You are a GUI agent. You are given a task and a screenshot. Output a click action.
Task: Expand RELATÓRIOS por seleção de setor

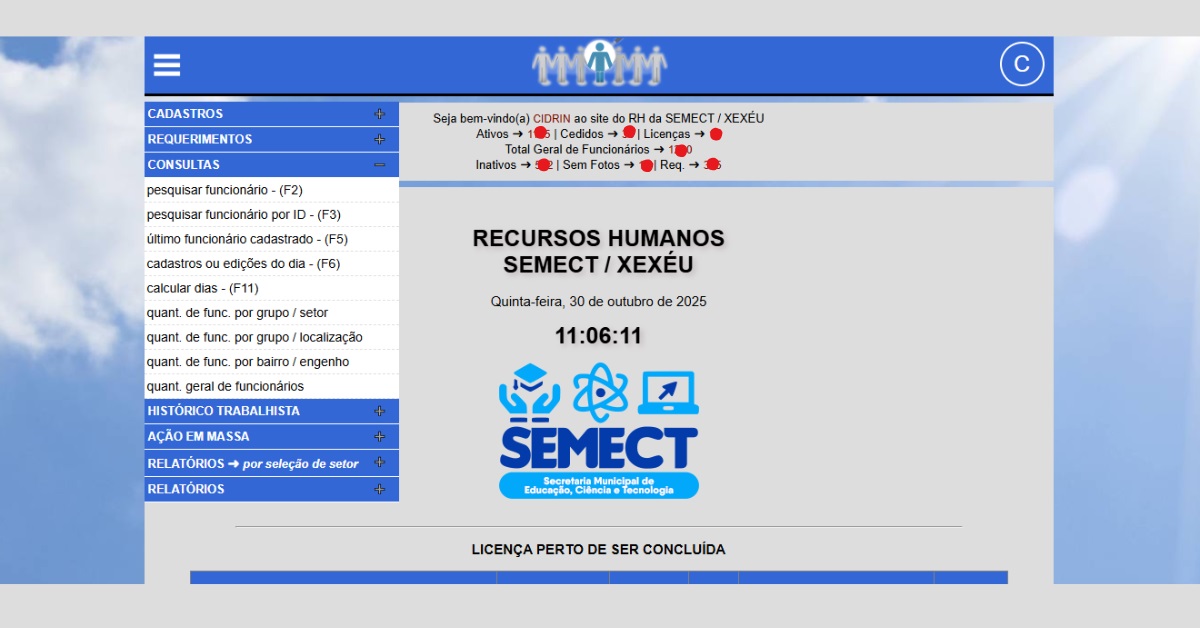pos(379,463)
